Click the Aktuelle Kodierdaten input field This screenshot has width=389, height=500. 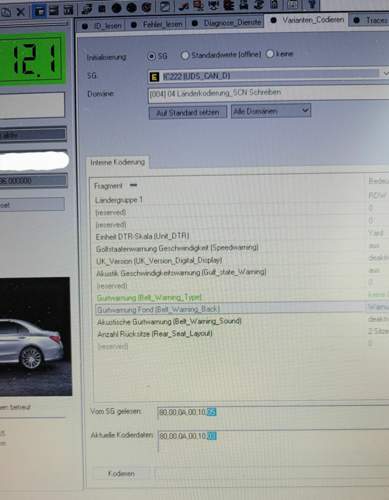tap(273, 439)
